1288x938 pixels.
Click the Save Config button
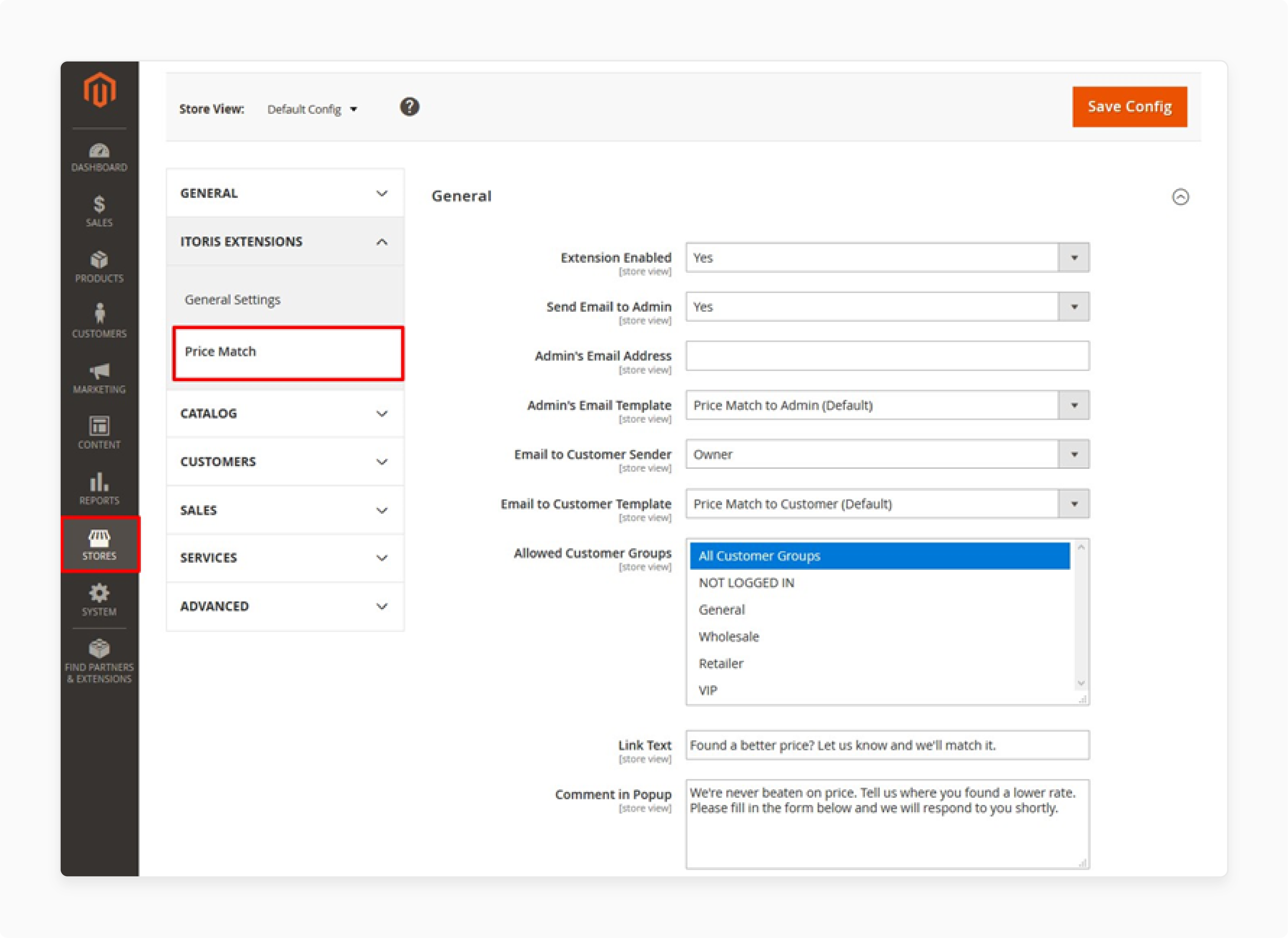(1130, 107)
